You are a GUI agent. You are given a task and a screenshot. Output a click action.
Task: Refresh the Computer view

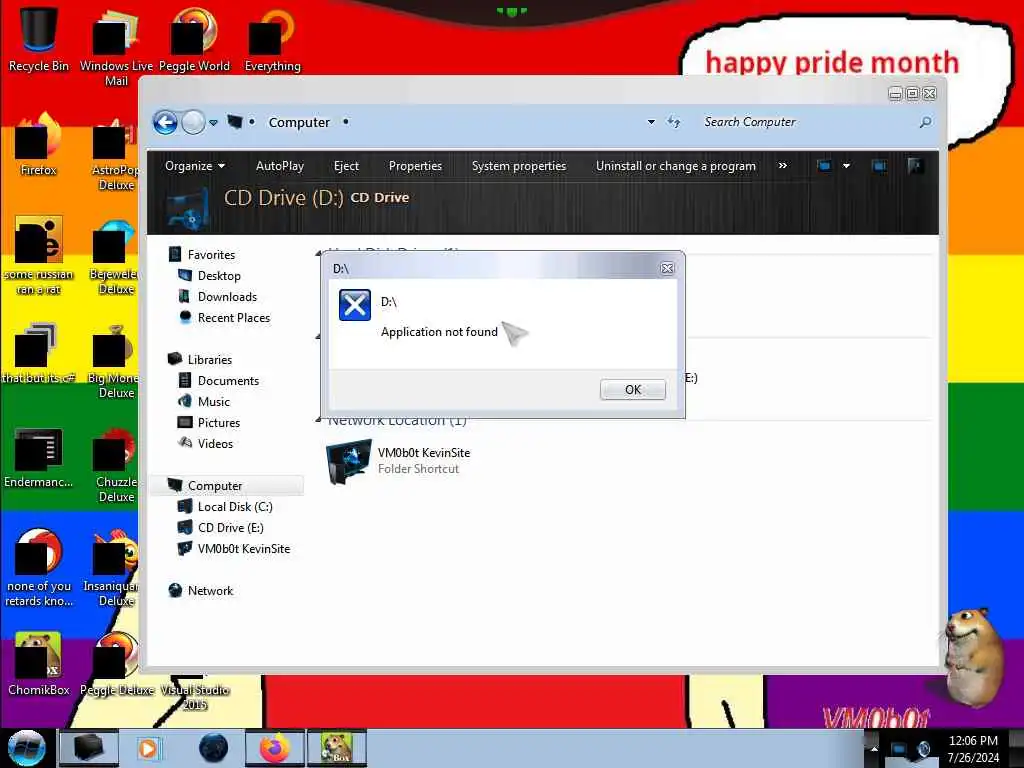[673, 122]
